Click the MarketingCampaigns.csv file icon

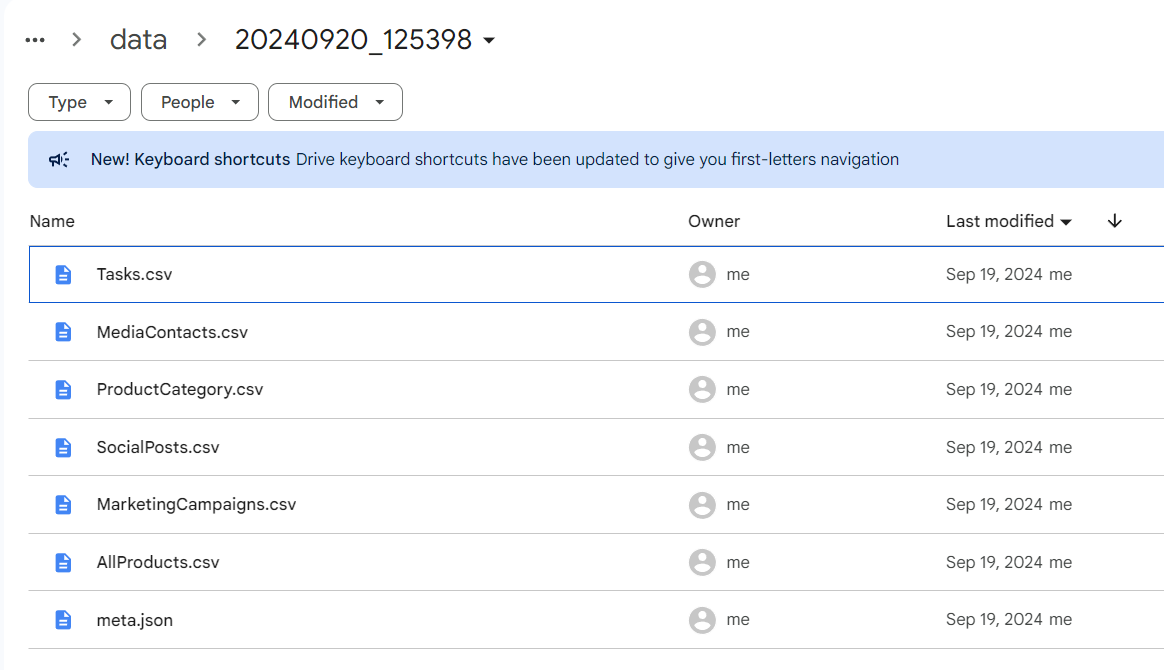click(x=63, y=504)
